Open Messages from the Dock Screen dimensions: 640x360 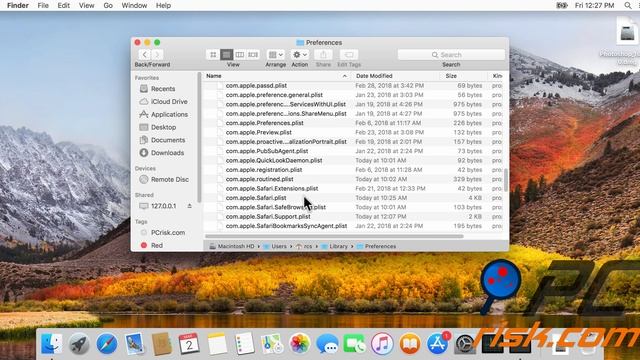pyautogui.click(x=327, y=344)
